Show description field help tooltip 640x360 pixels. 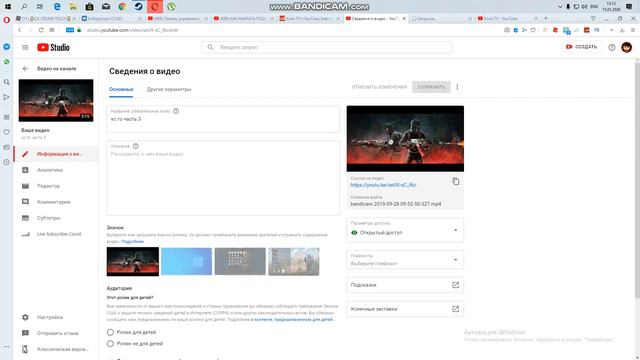[136, 146]
